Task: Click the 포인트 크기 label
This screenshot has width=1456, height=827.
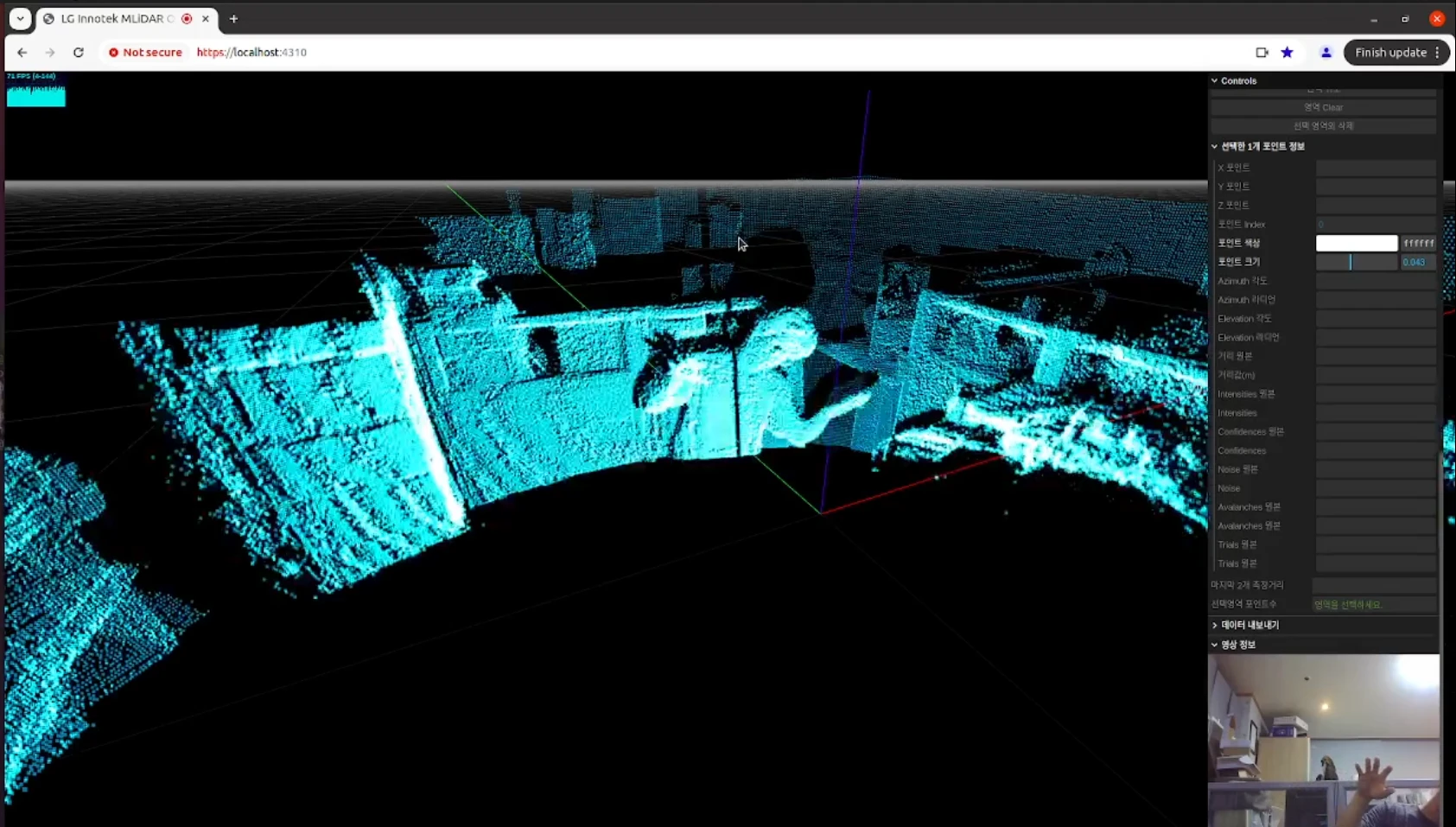Action: pyautogui.click(x=1239, y=262)
